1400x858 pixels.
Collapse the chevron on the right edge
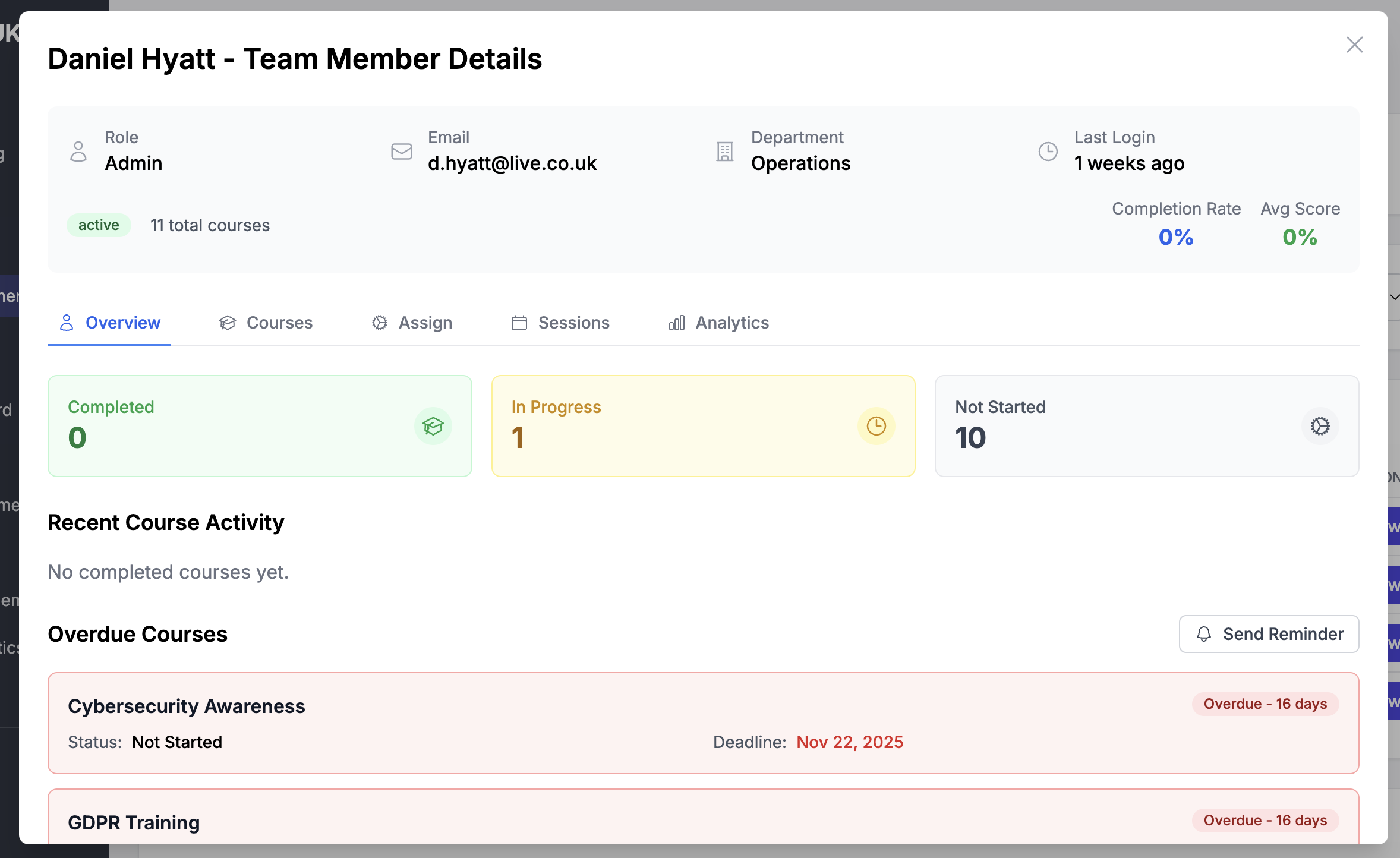coord(1395,297)
